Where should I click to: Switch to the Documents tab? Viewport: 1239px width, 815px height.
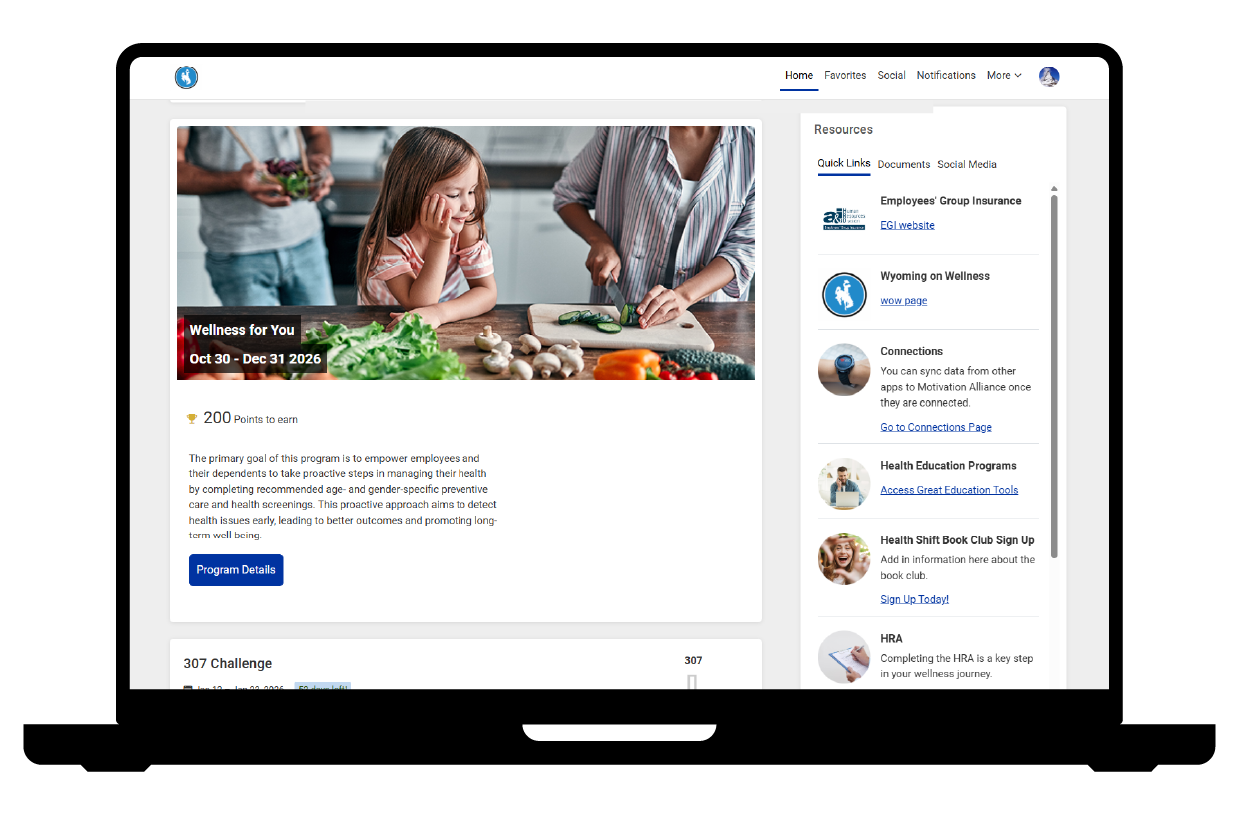point(903,165)
